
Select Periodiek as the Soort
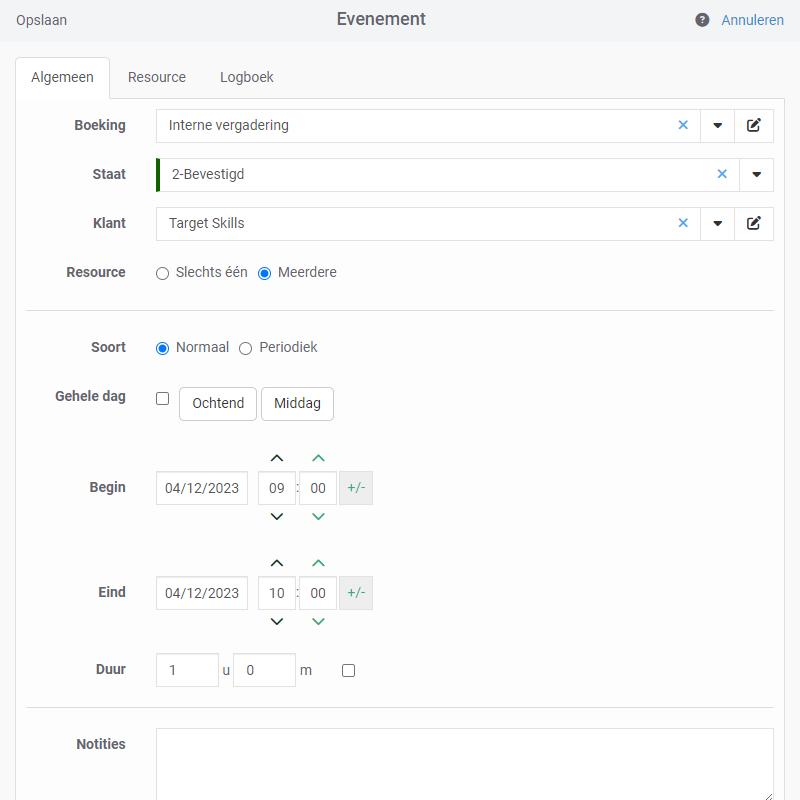246,348
